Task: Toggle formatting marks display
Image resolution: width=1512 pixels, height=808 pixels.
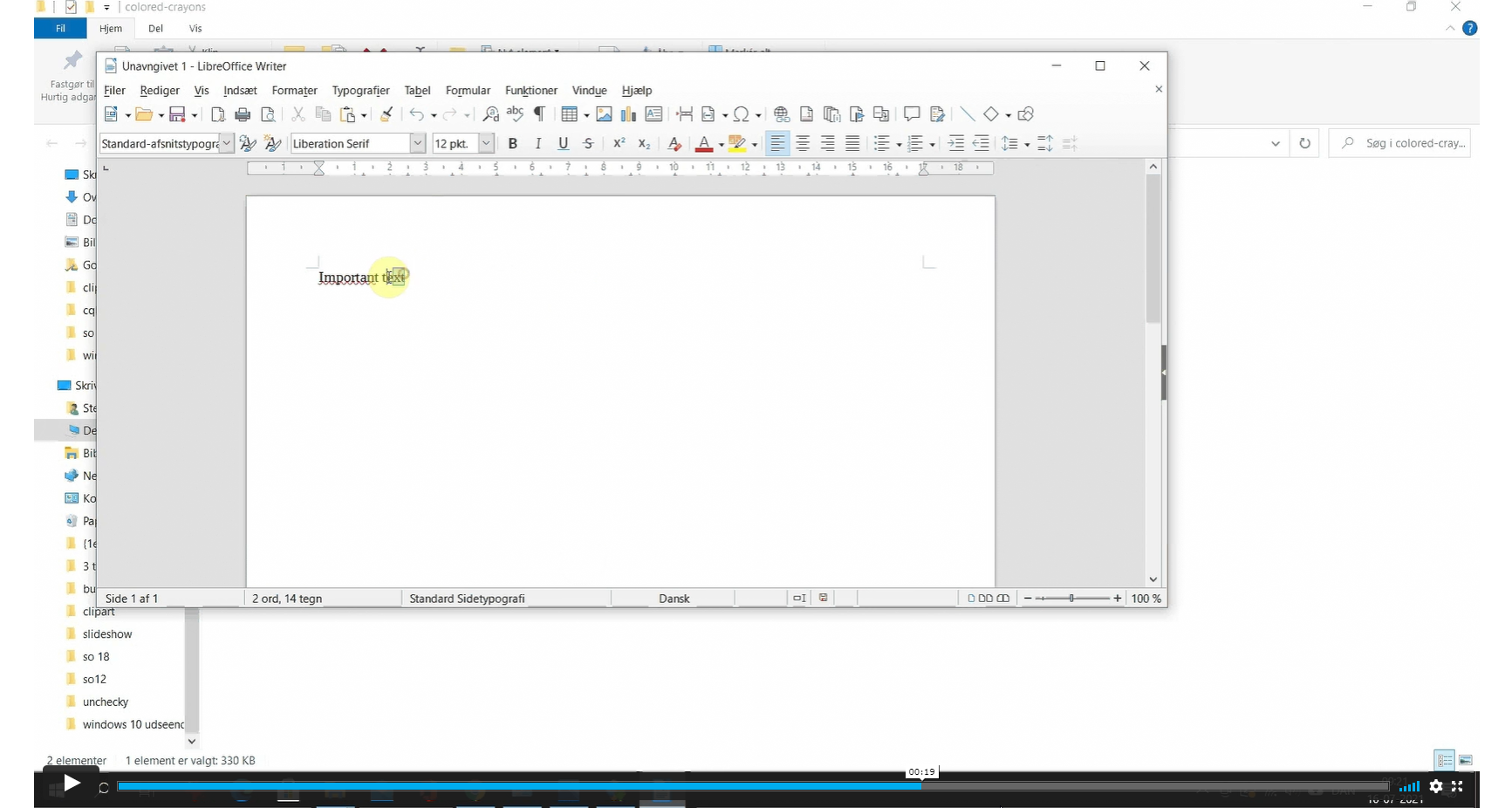Action: 540,114
